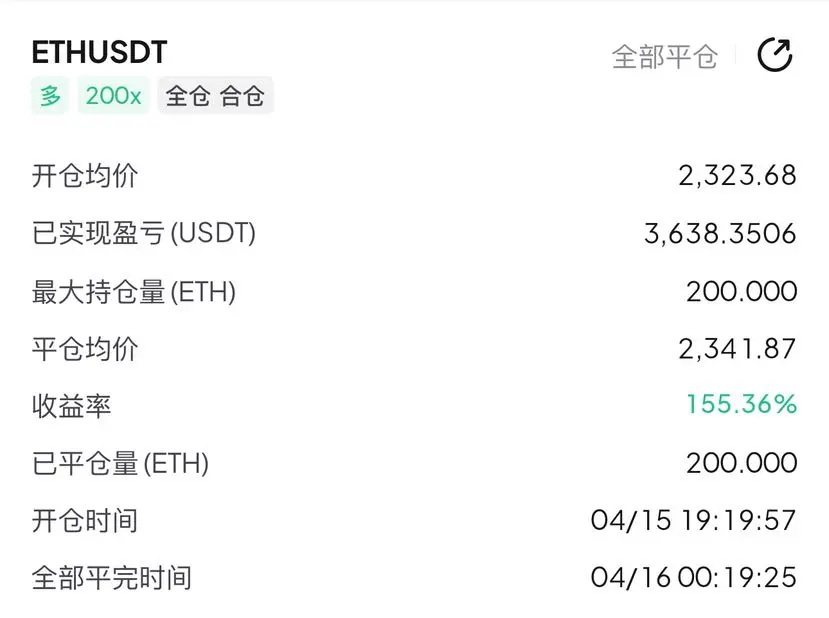Select realized PnL value 3,638.3506
This screenshot has width=829, height=618.
click(720, 233)
